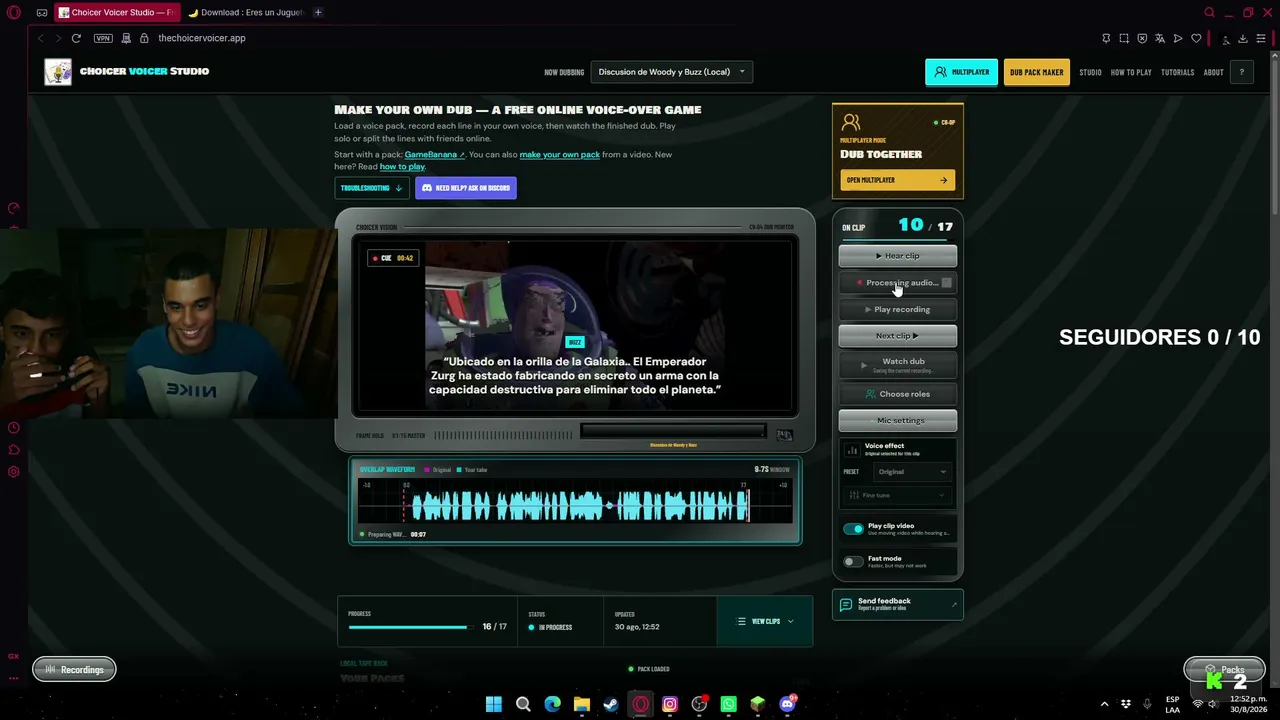The width and height of the screenshot is (1280, 720).
Task: Reload the page with the refresh icon
Action: pos(76,38)
